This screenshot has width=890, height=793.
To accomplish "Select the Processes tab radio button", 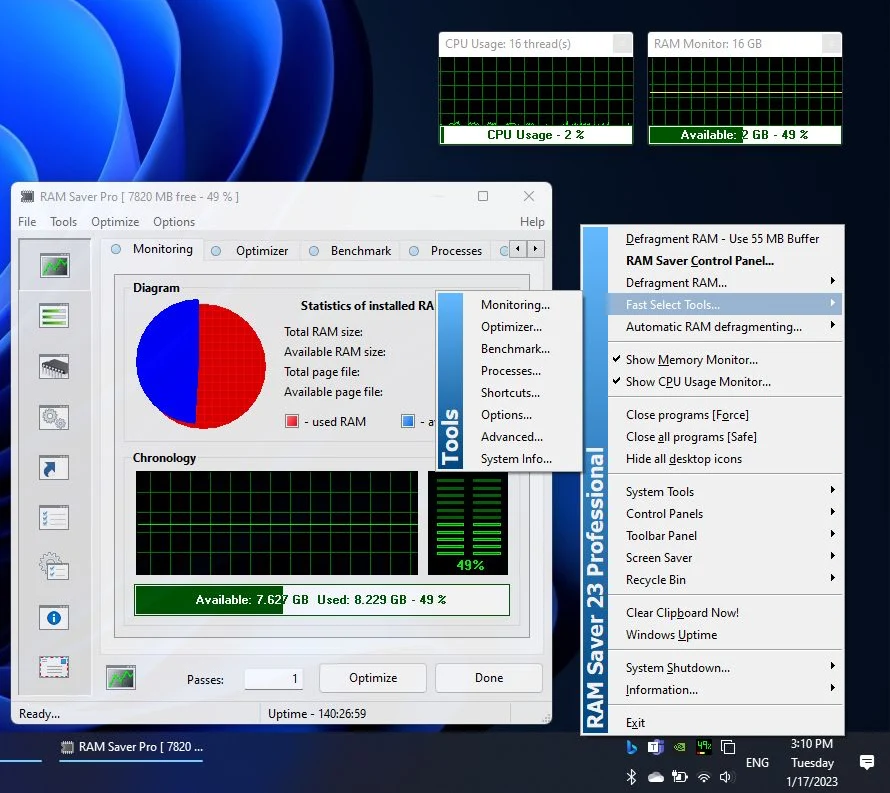I will [x=414, y=250].
